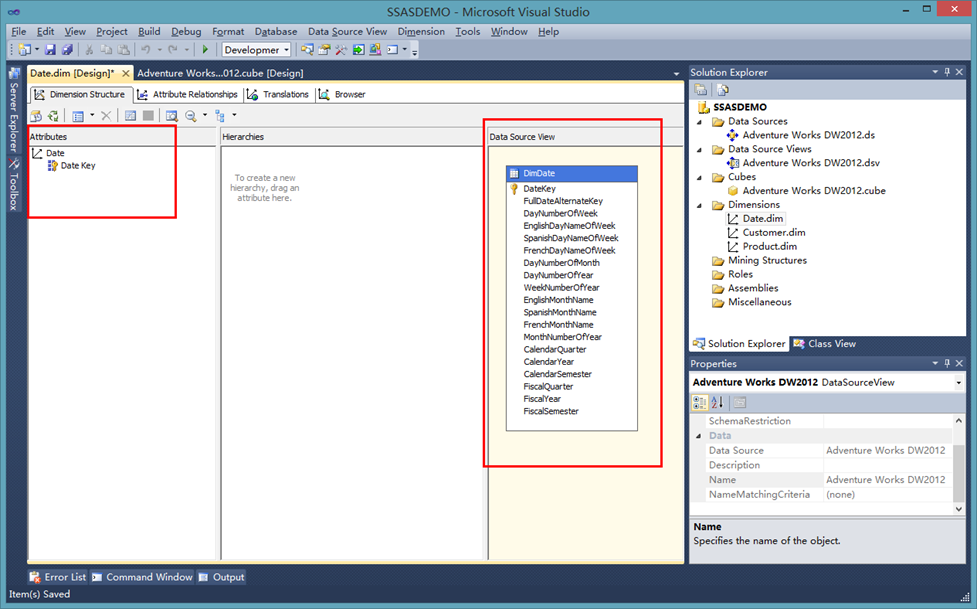The height and width of the screenshot is (609, 977).
Task: Select Customer.dim in Solution Explorer
Action: [x=773, y=233]
